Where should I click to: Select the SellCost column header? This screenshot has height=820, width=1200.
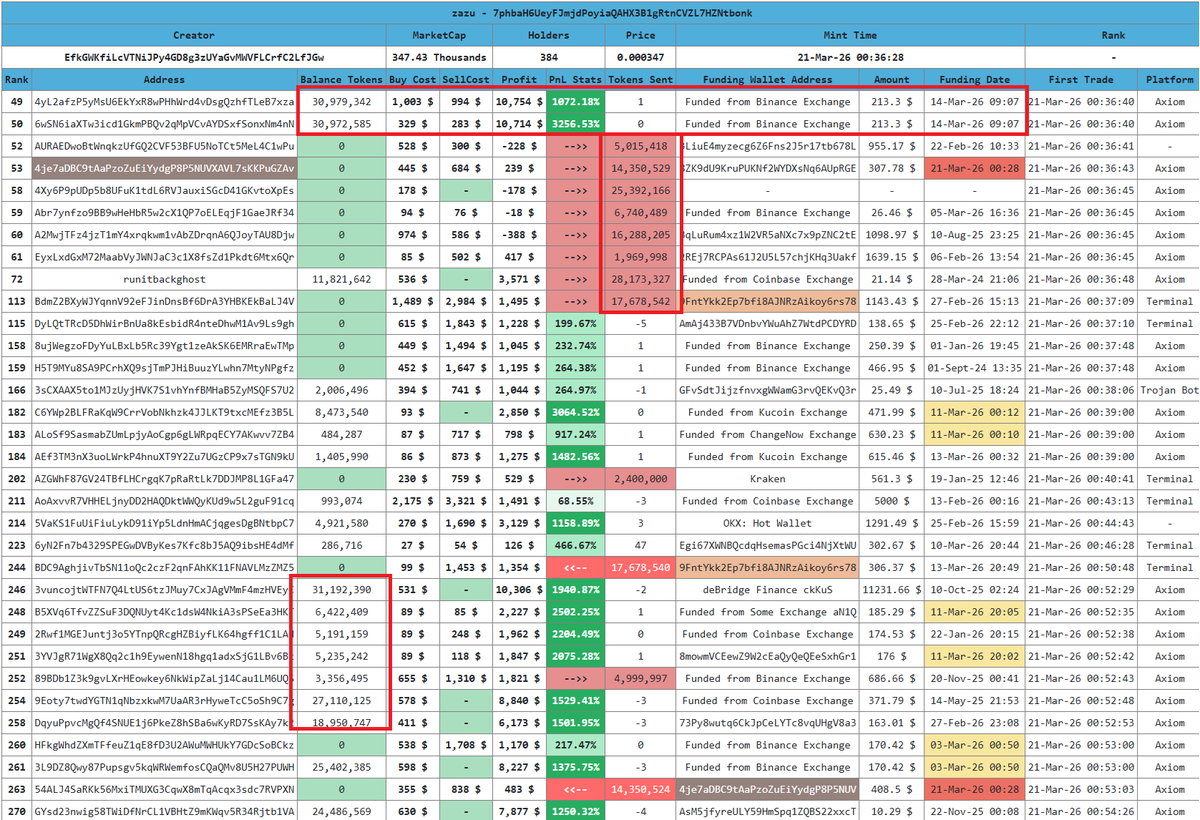pos(465,80)
